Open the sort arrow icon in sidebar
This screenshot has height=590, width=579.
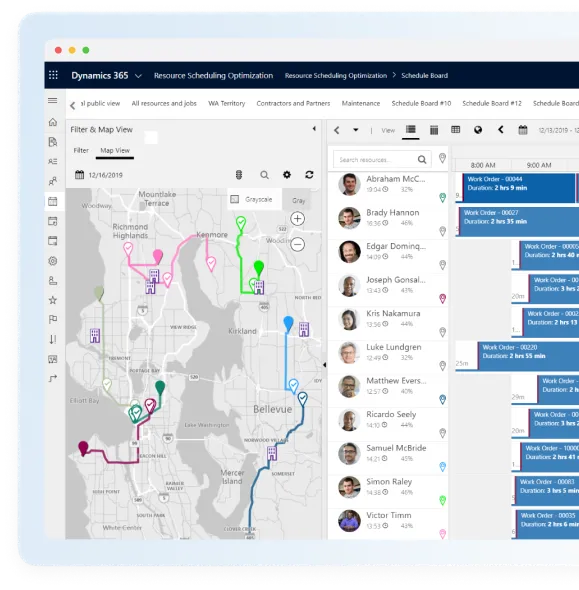pos(53,339)
